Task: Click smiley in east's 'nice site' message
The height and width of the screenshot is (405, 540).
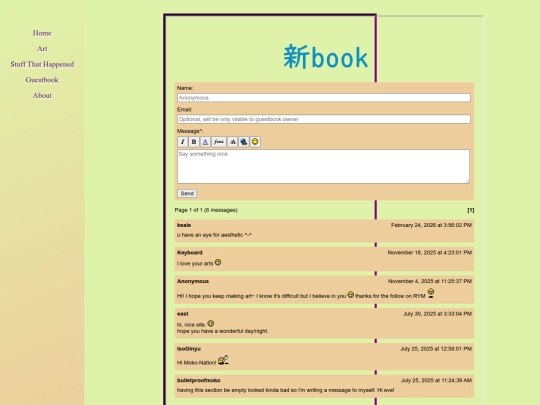Action: coord(210,323)
